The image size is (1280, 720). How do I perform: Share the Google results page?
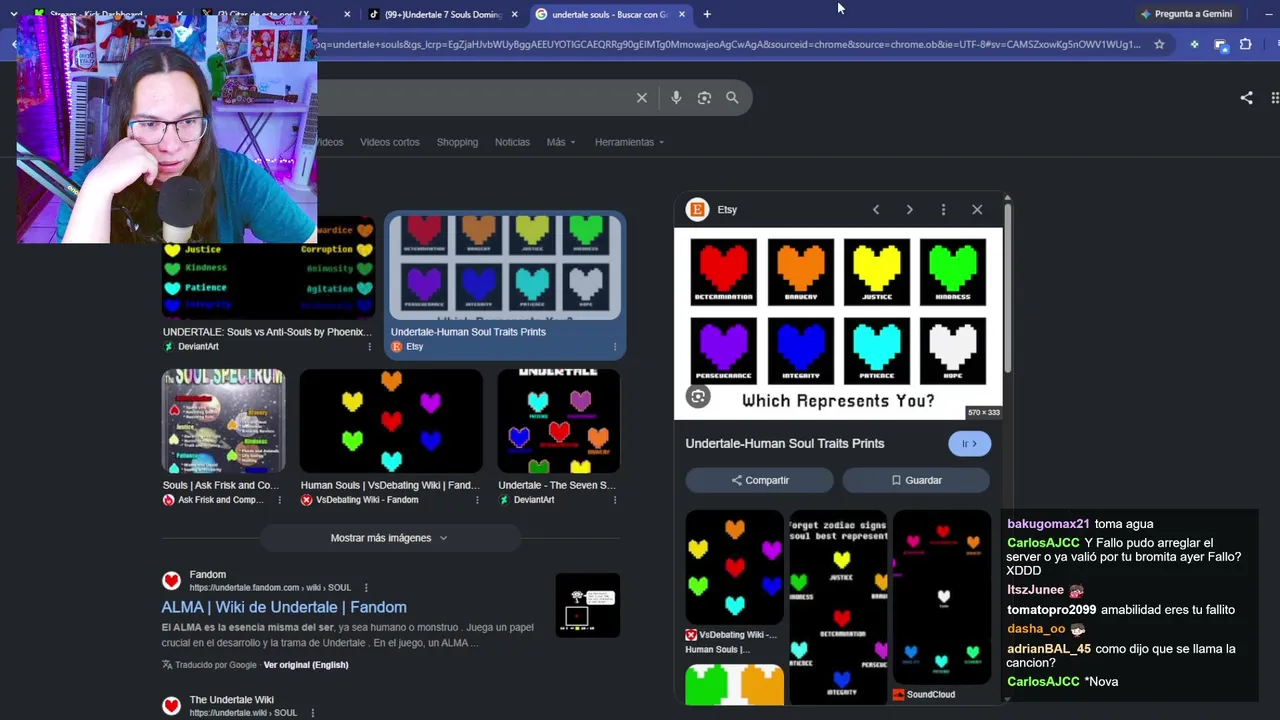(1246, 98)
